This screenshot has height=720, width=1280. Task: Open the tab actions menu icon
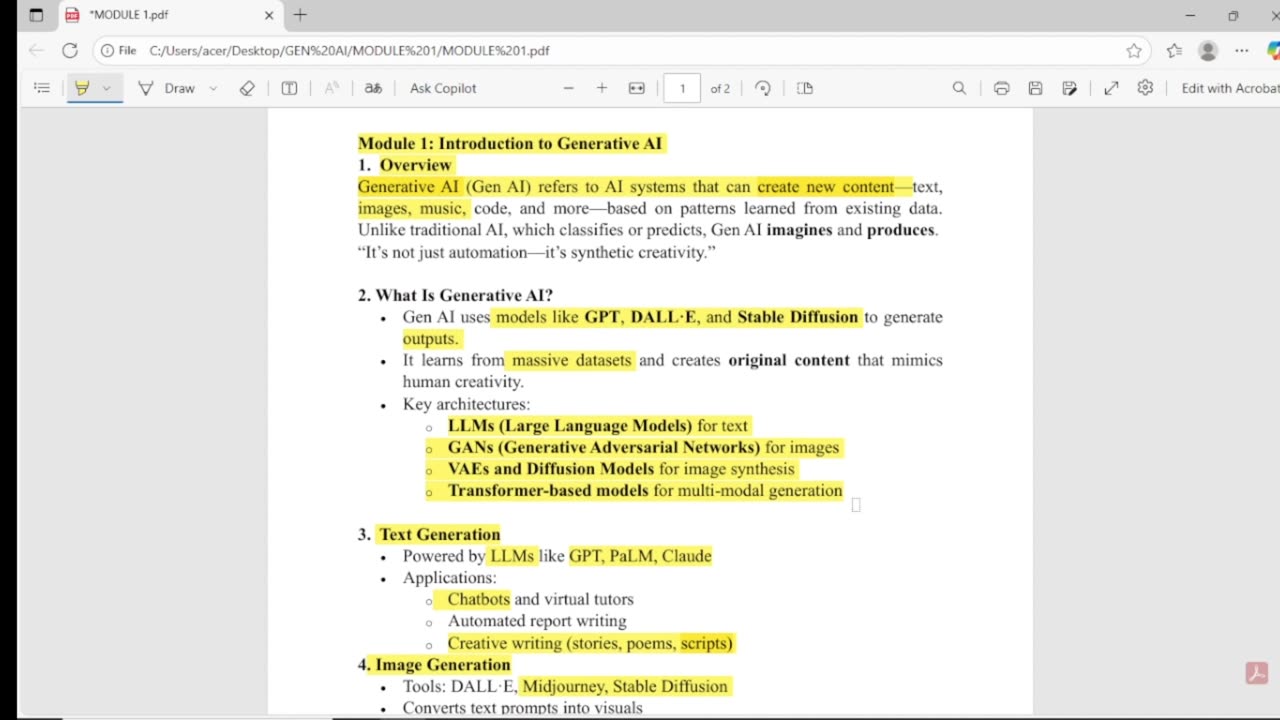[x=36, y=15]
